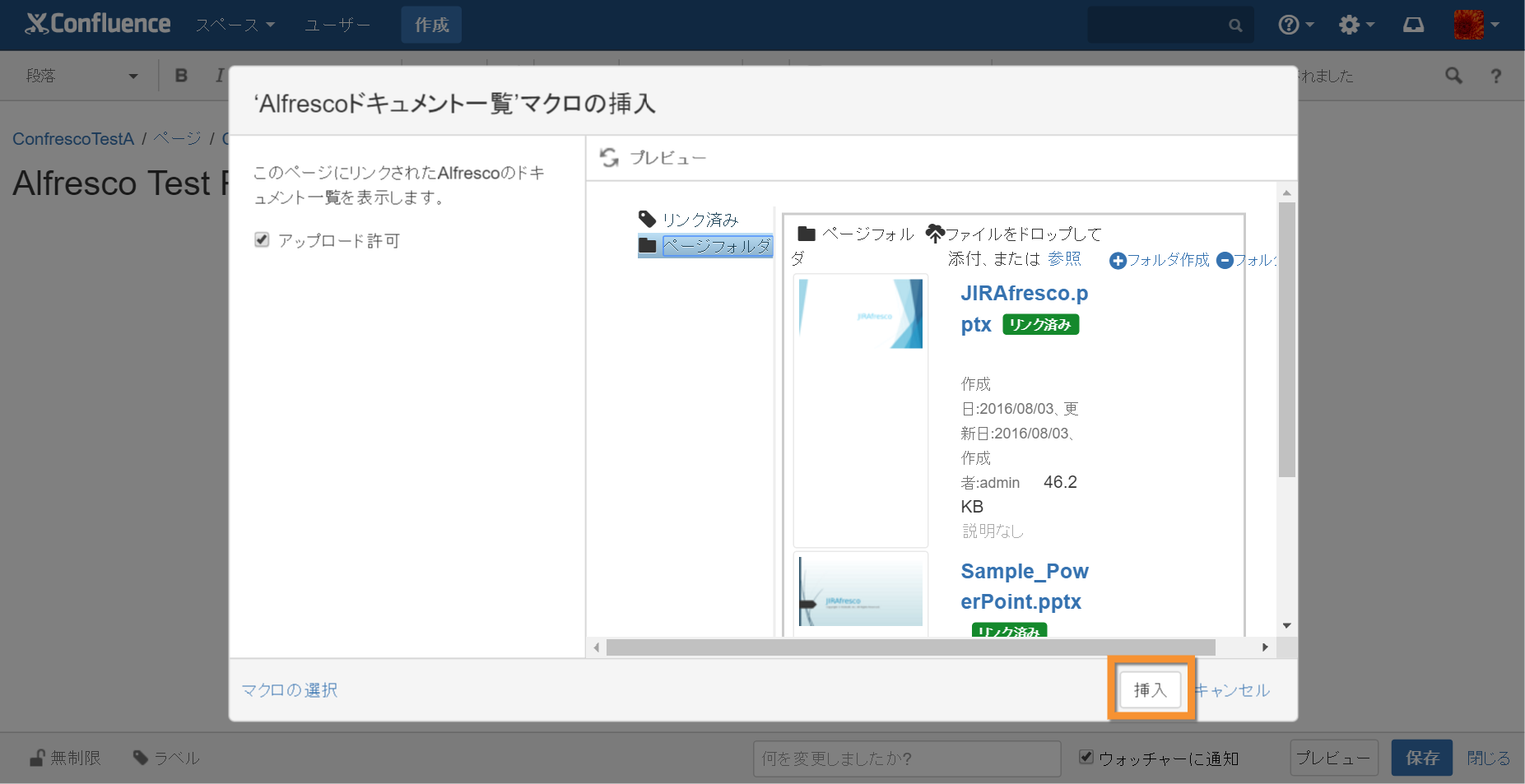Click the horizontal scrollbar in preview
Screen dimensions: 1525x784
click(x=911, y=647)
